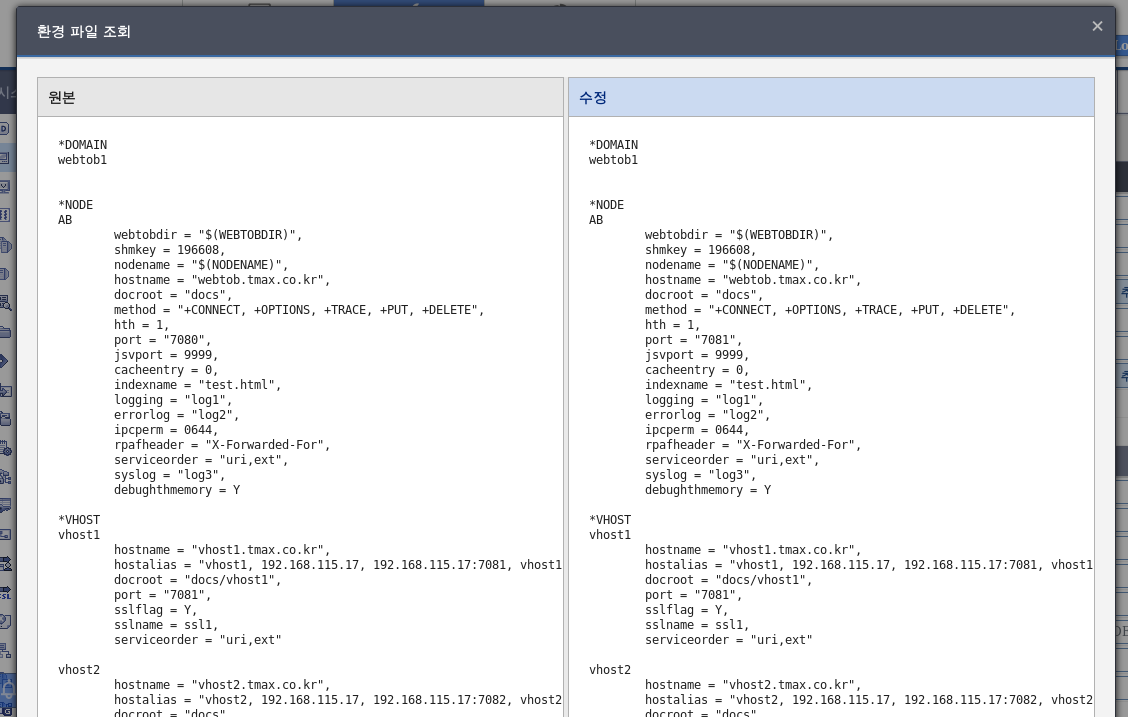The image size is (1128, 717).
Task: Select *NODE heading in the 원본 pane
Action: coord(76,205)
